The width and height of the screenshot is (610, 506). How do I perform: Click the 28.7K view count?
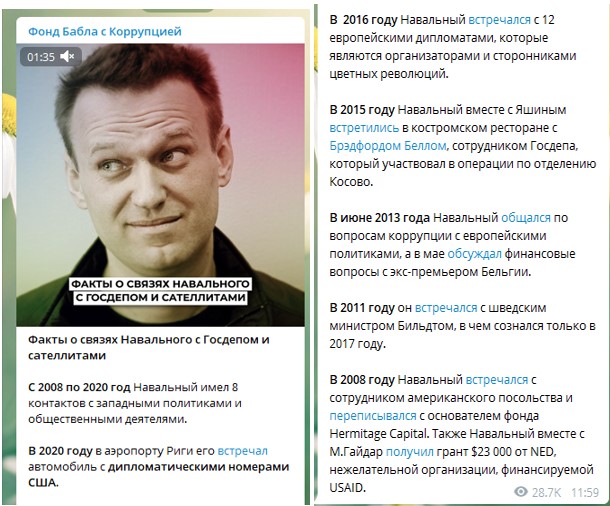[x=546, y=492]
